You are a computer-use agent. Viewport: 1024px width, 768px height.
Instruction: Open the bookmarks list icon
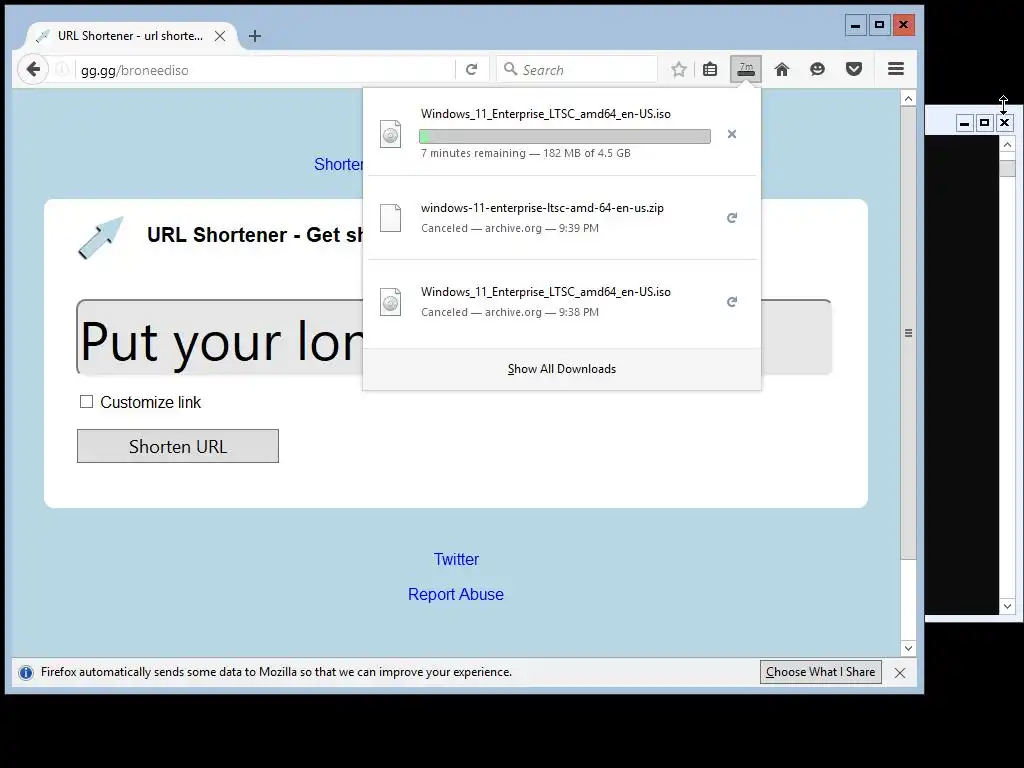(x=710, y=69)
